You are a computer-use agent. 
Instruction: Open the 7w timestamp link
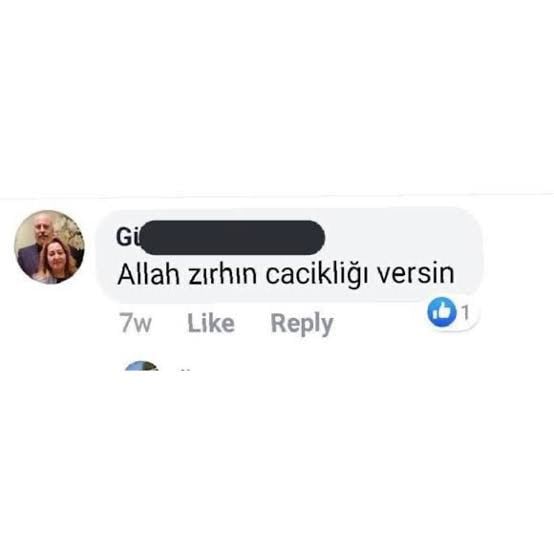pos(136,323)
